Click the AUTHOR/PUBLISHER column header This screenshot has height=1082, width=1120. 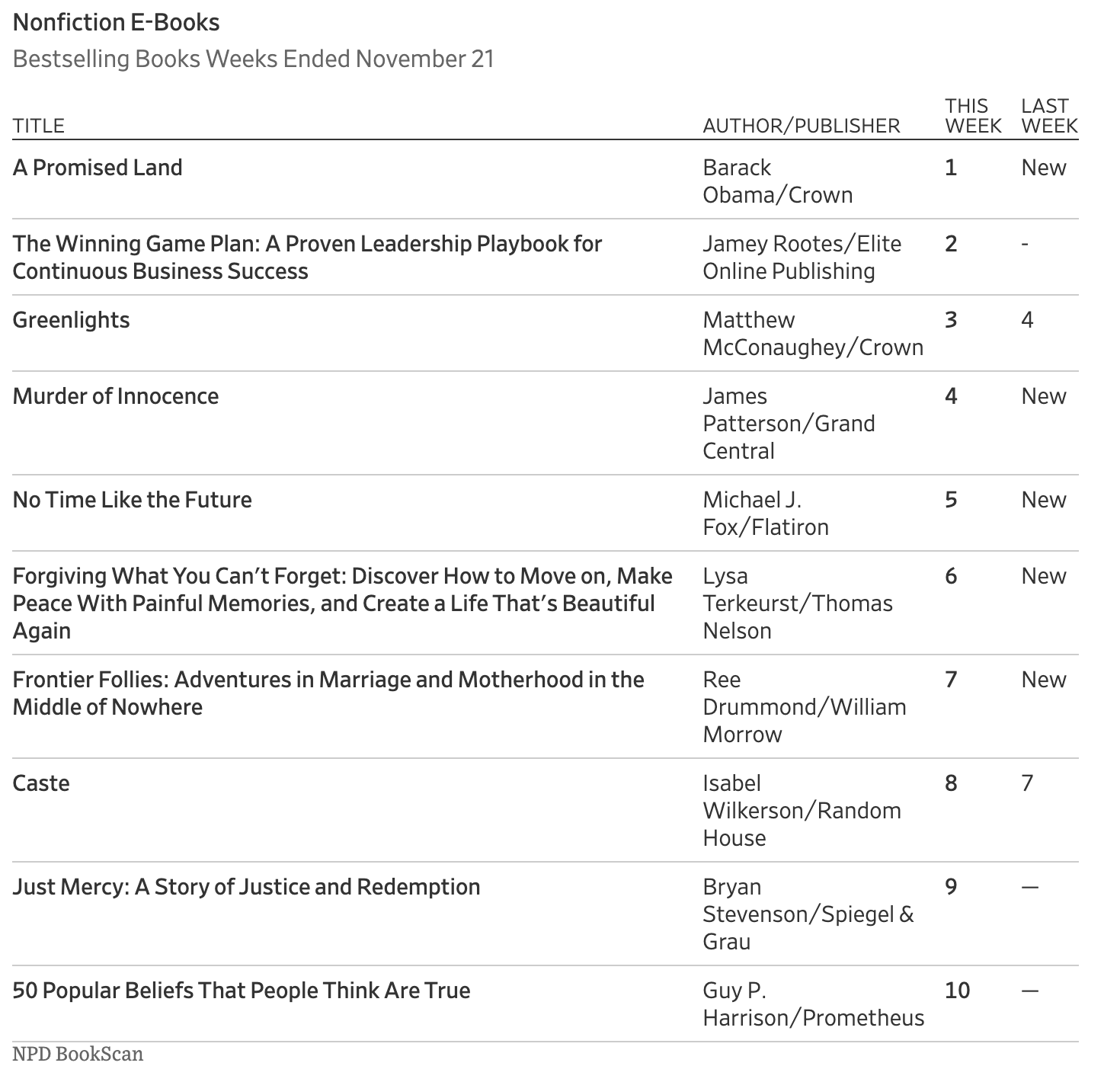click(802, 126)
